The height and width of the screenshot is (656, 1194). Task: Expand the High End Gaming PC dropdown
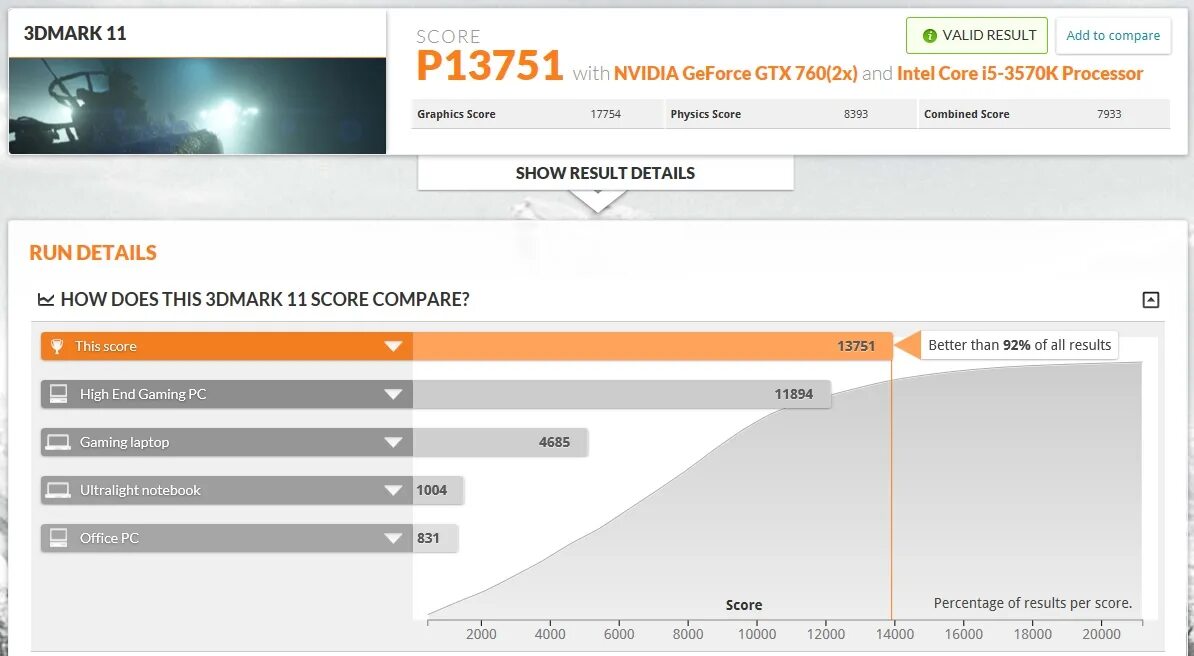point(394,393)
